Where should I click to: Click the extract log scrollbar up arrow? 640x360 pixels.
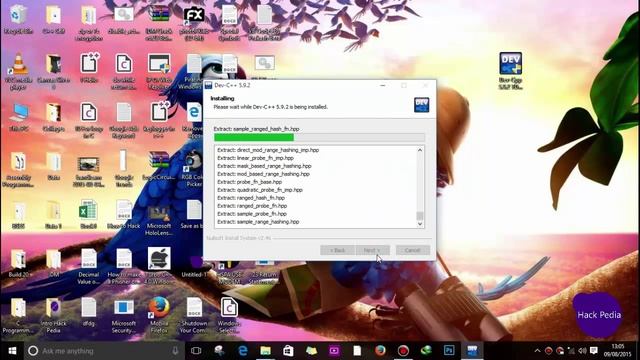click(420, 150)
